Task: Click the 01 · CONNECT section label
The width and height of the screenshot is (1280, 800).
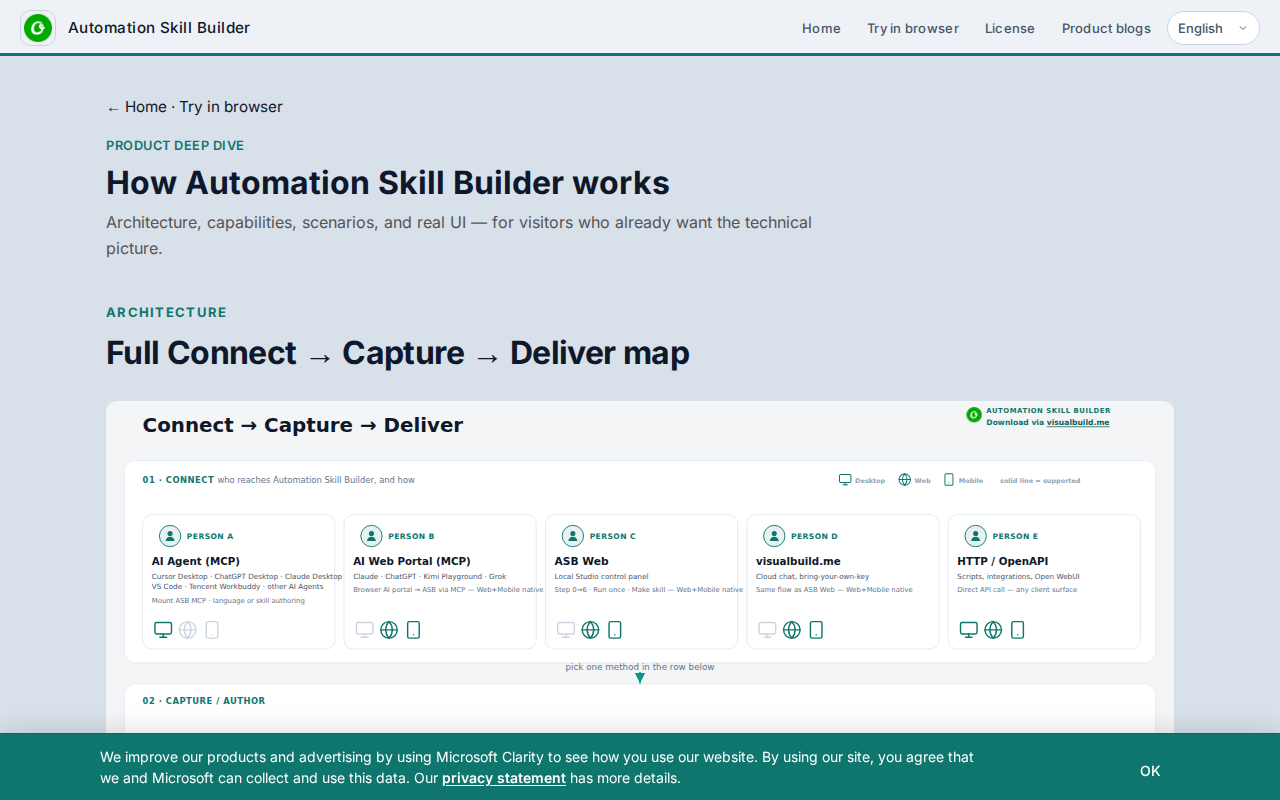Action: 178,480
